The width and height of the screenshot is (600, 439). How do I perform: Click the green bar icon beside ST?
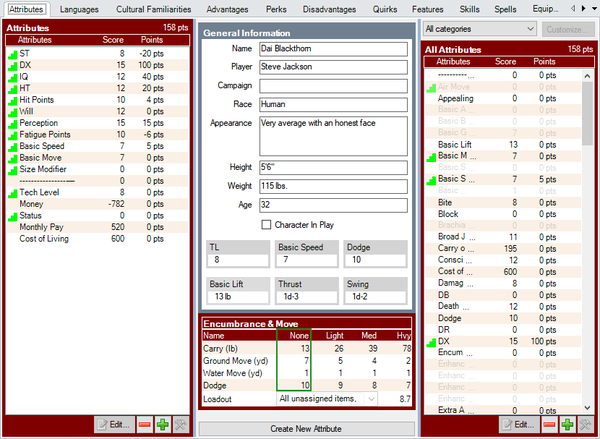[x=13, y=54]
